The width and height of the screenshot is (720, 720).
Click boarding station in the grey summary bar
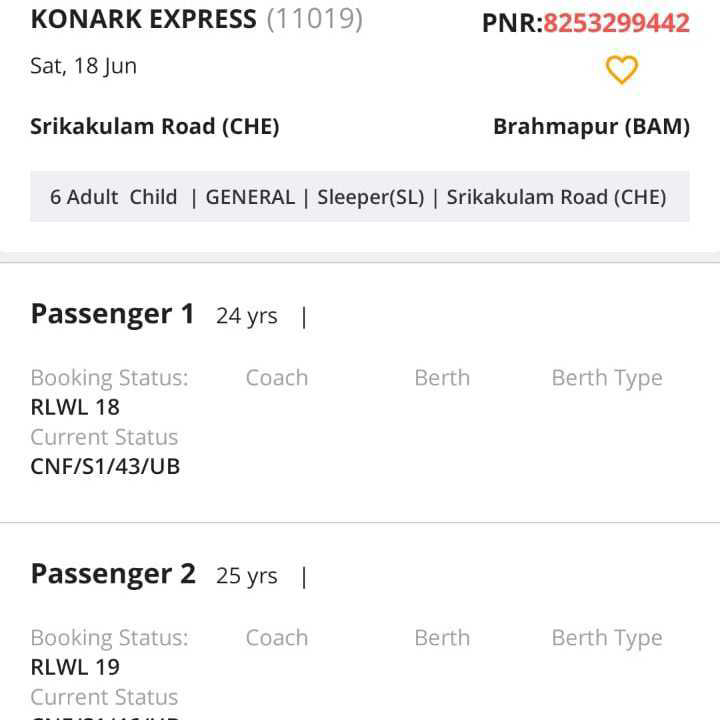[556, 197]
